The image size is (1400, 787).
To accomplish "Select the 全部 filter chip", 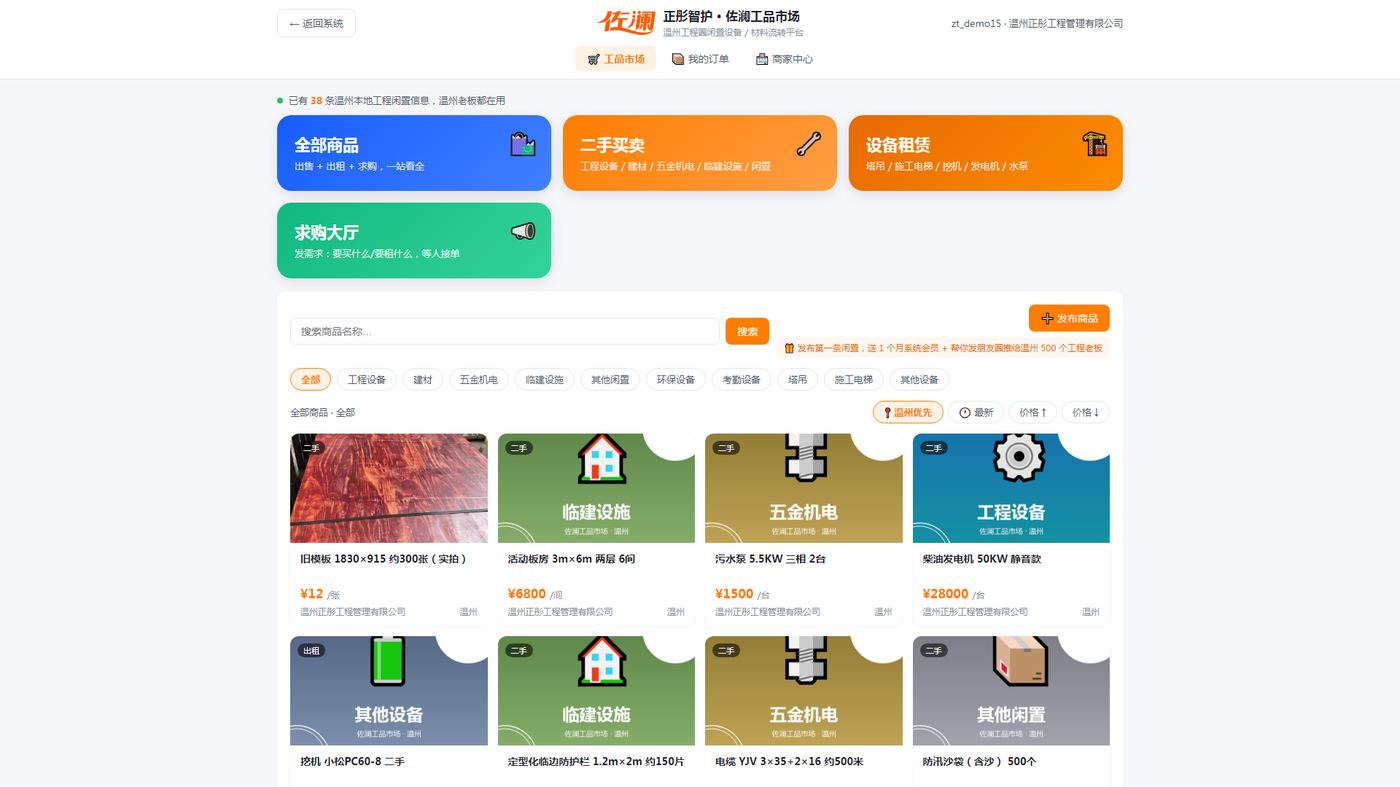I will point(311,380).
